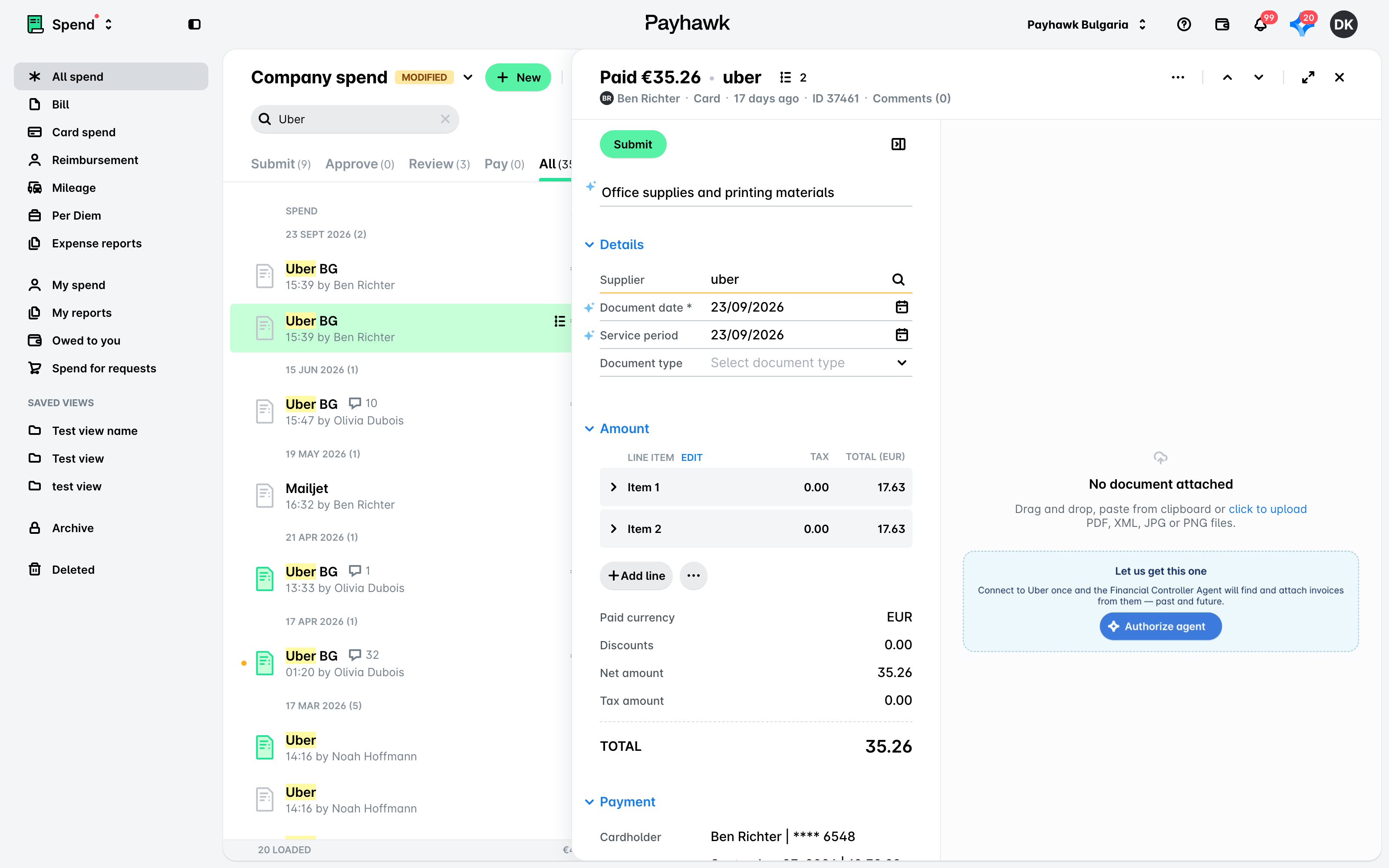Clear the Uber search field
The image size is (1389, 868).
tap(445, 119)
